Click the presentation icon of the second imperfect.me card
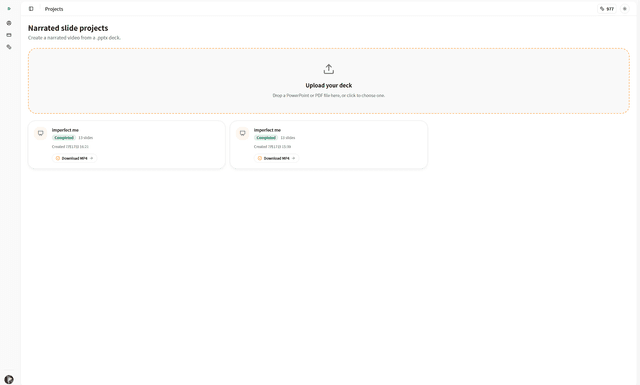 click(242, 133)
